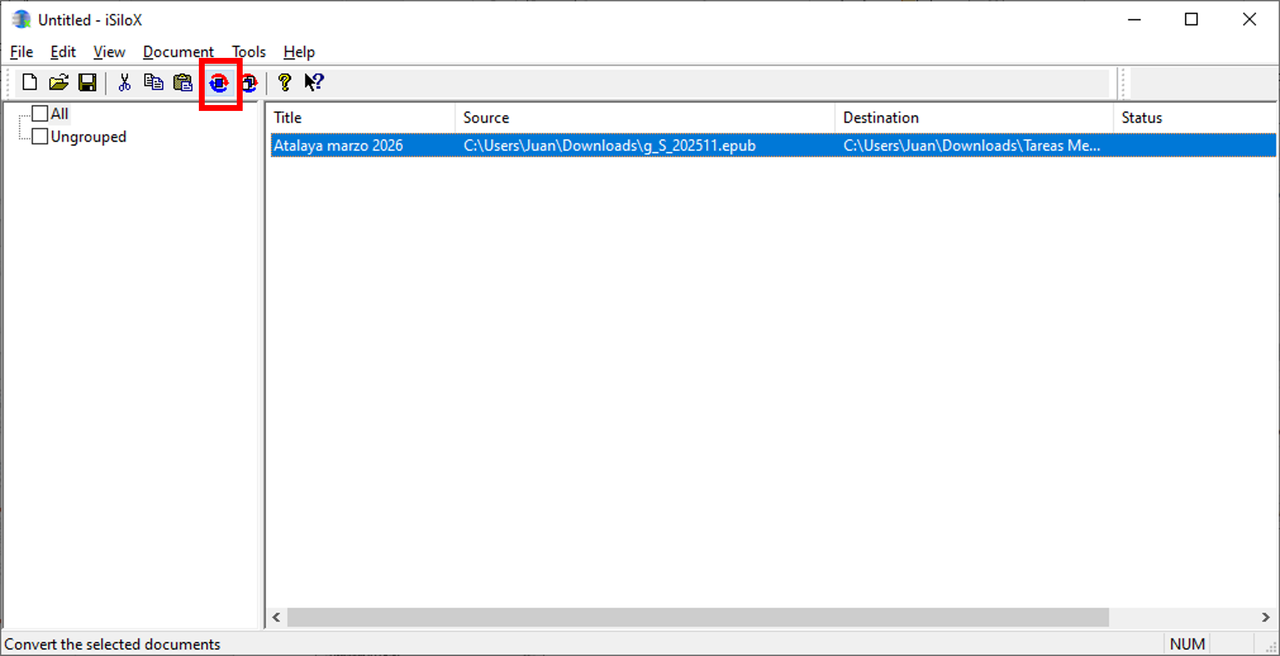1280x656 pixels.
Task: Click the horizontal scrollbar thumb
Action: (698, 618)
